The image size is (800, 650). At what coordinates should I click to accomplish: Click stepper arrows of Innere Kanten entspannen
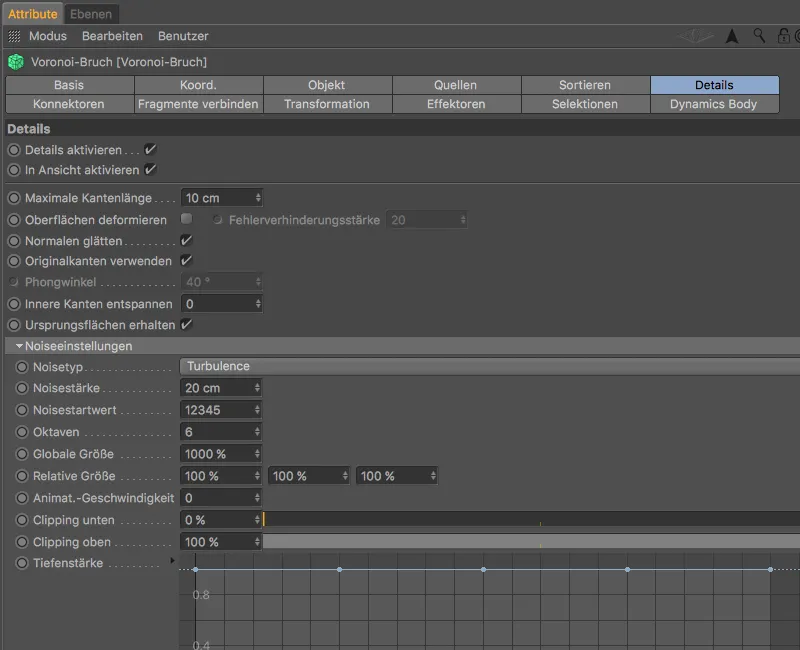point(258,304)
